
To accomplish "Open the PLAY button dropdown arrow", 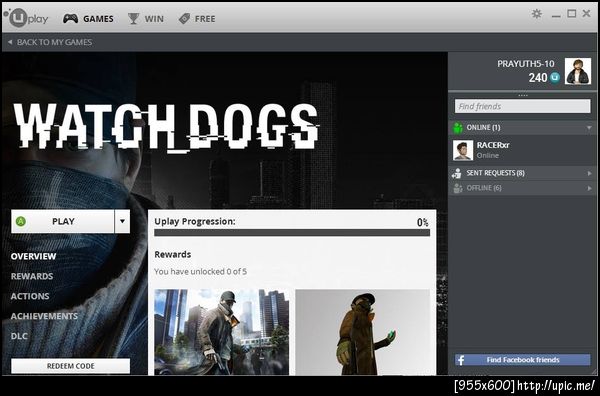I will coord(122,221).
